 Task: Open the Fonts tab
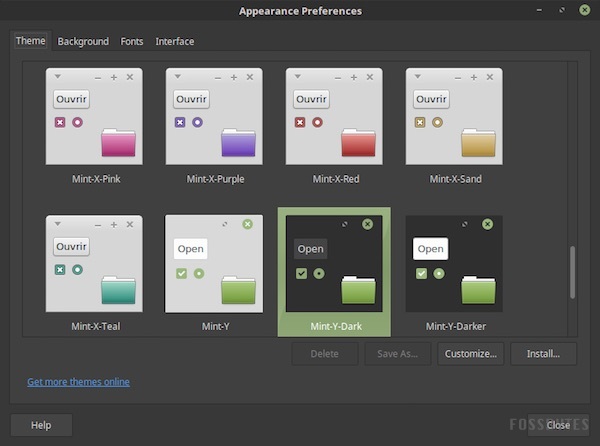click(x=132, y=41)
